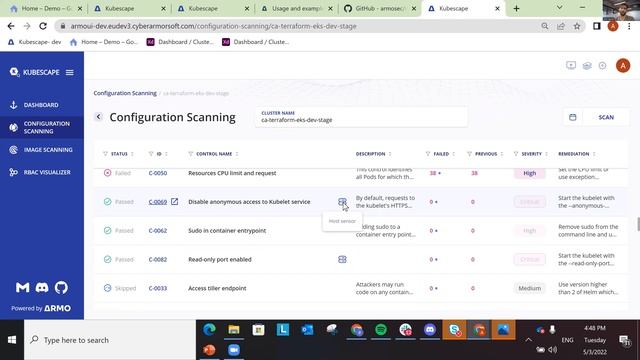Filter the Status column
Image resolution: width=640 pixels, height=360 pixels.
coord(105,154)
